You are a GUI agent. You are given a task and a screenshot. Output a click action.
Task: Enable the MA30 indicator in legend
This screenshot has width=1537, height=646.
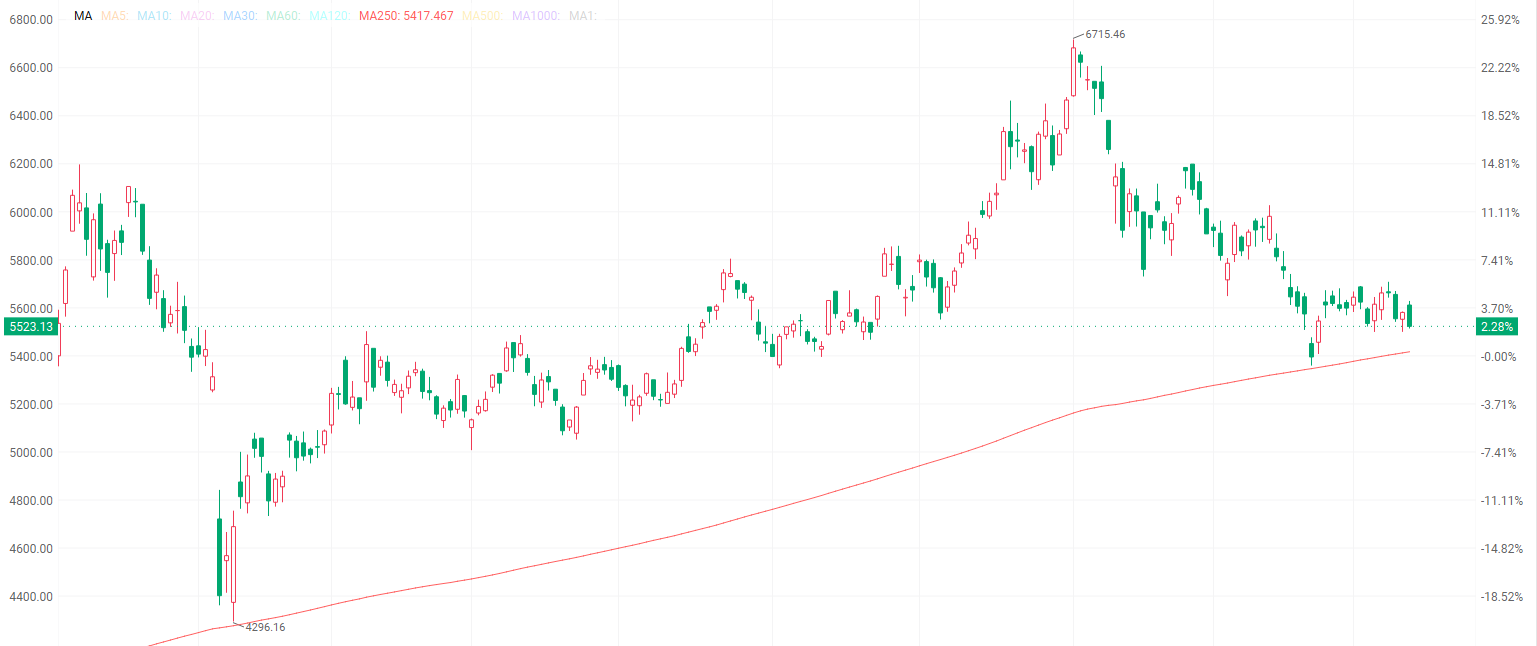pyautogui.click(x=239, y=16)
